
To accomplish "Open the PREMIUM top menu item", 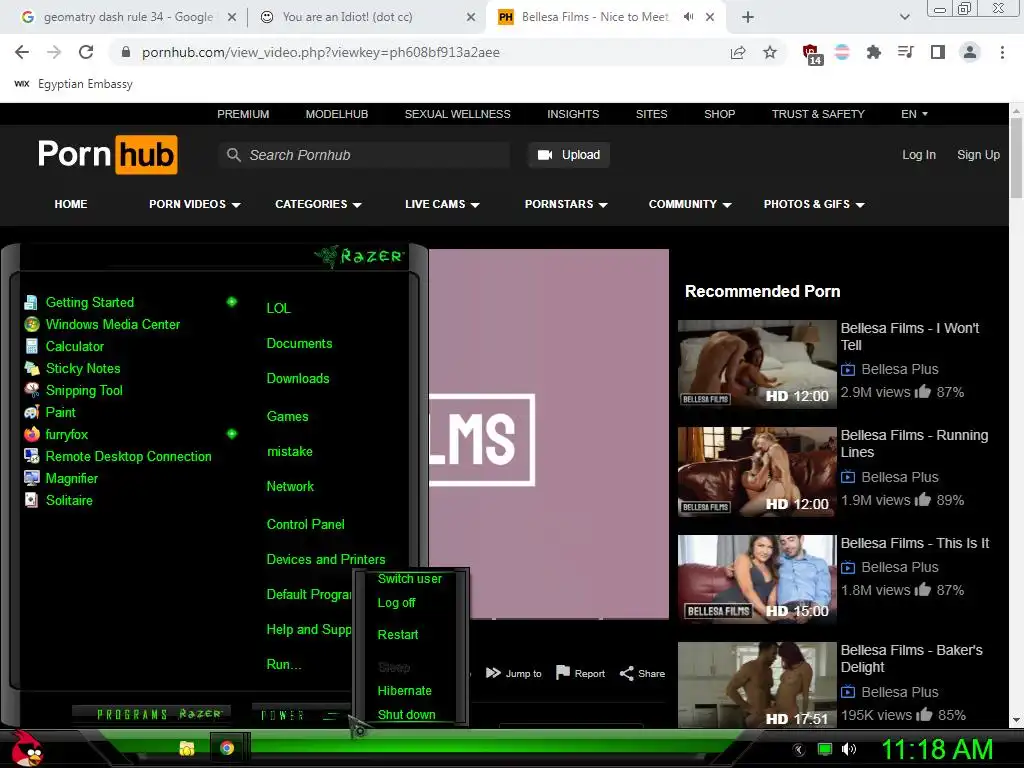I will click(x=243, y=114).
